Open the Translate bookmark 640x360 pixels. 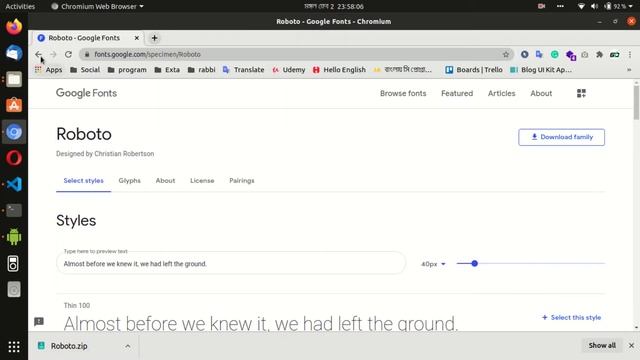pyautogui.click(x=244, y=70)
